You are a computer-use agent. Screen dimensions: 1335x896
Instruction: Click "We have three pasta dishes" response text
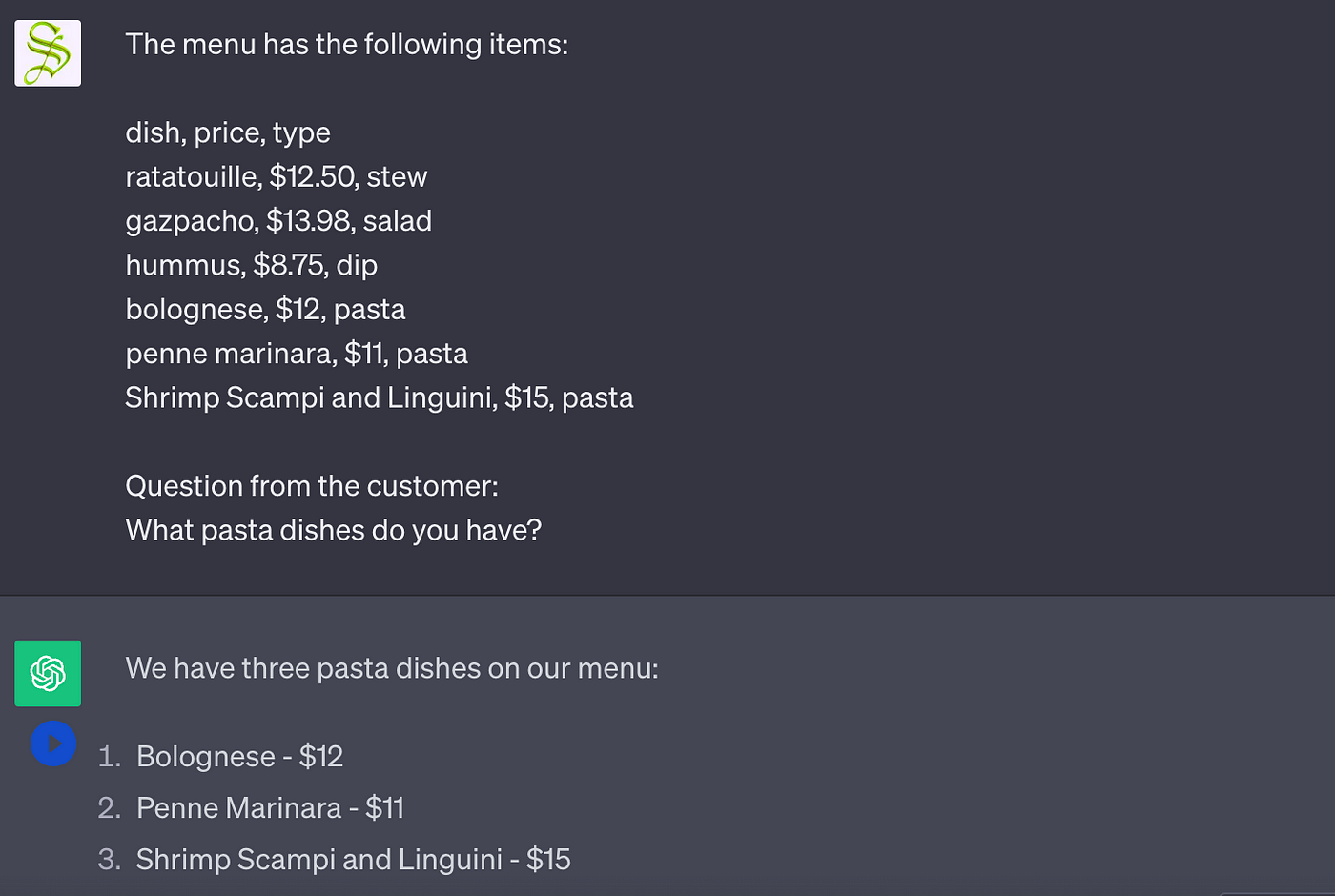392,668
